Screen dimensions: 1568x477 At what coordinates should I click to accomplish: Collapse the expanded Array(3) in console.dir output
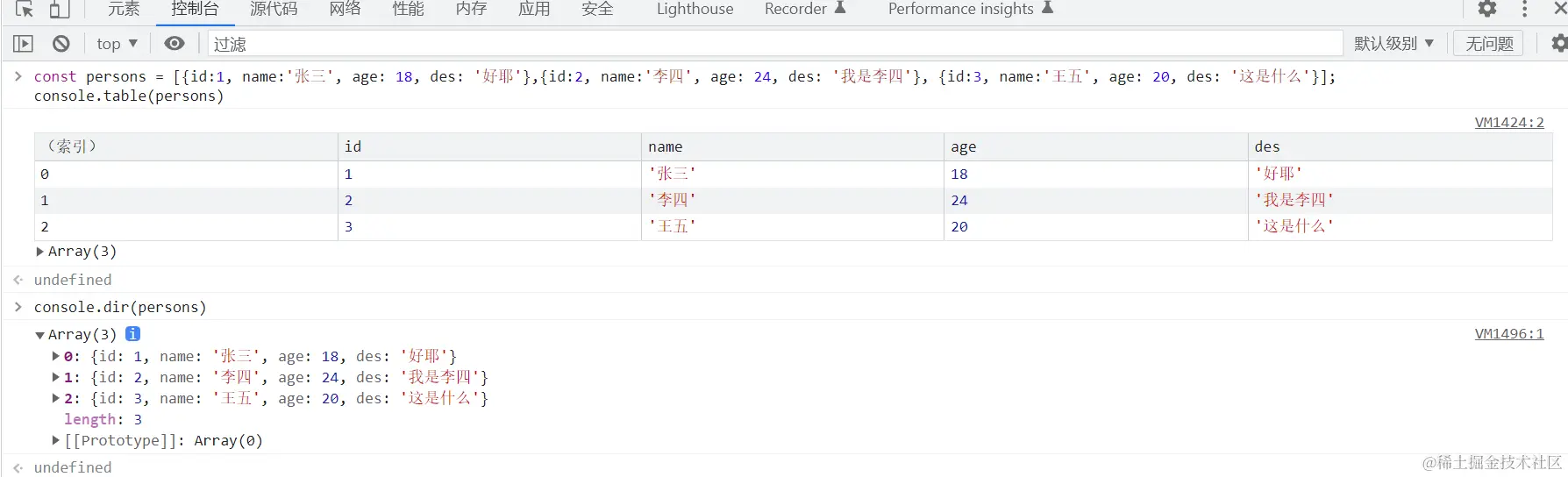tap(40, 335)
